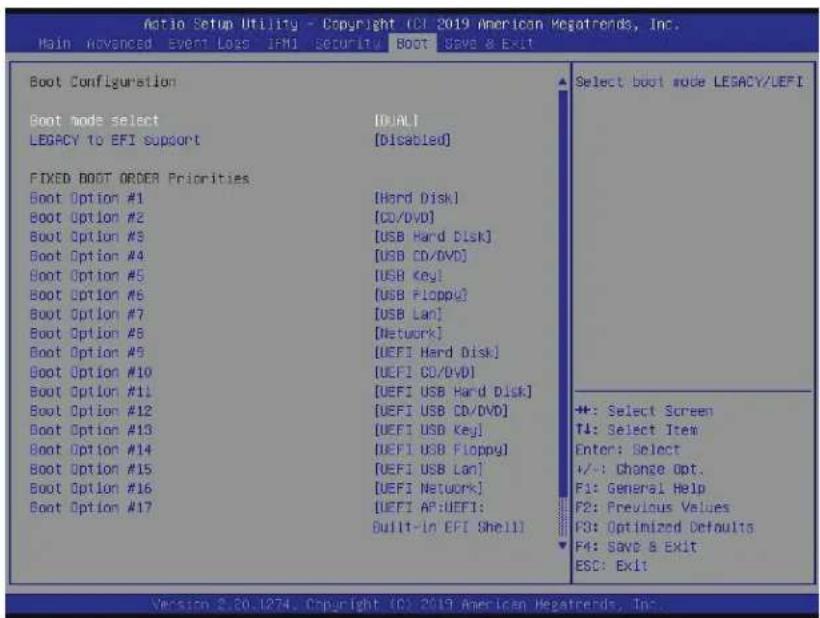
Task: Change the Network boot value
Action: pyautogui.click(x=408, y=334)
